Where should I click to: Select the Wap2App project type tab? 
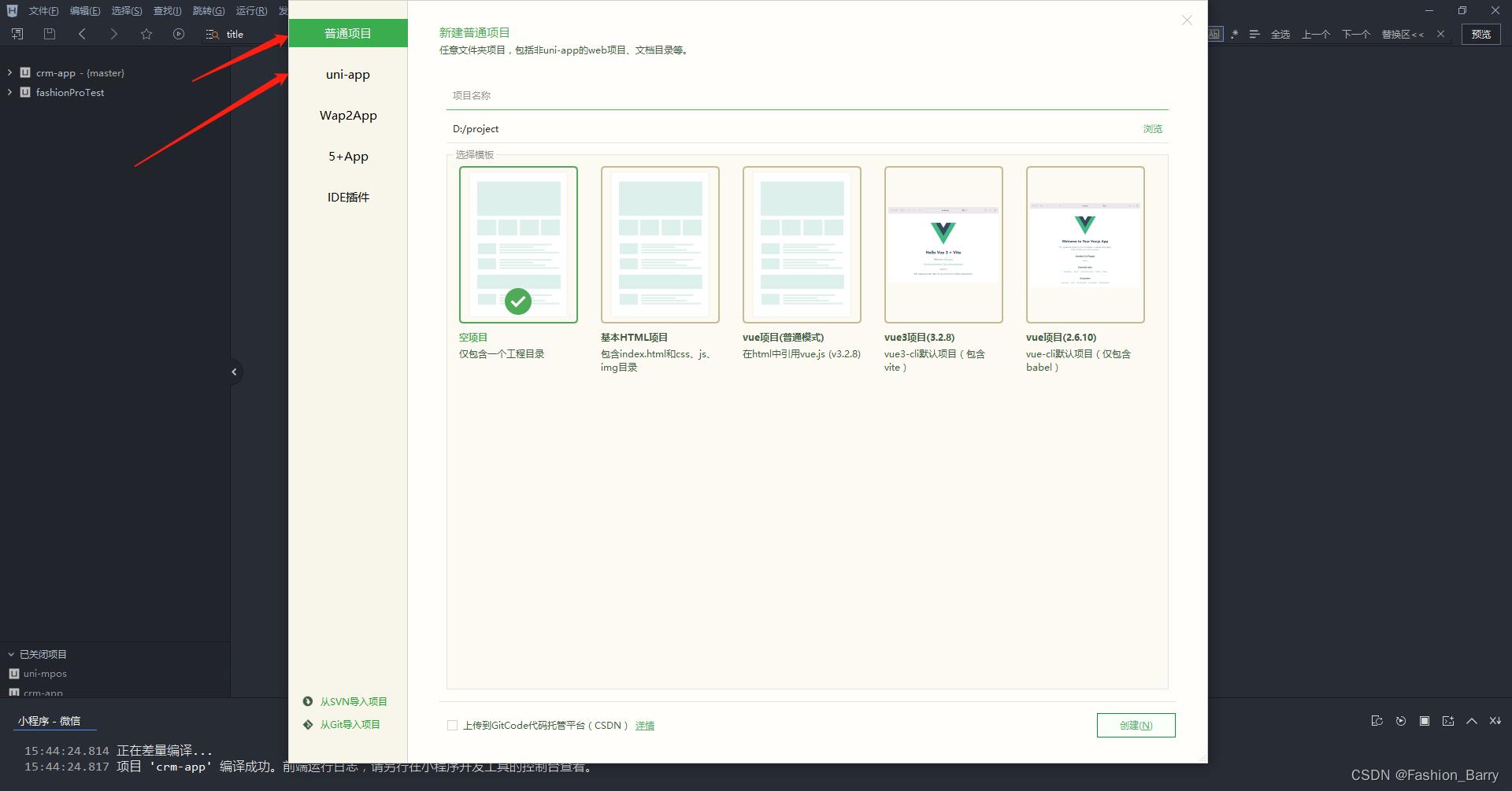[348, 116]
